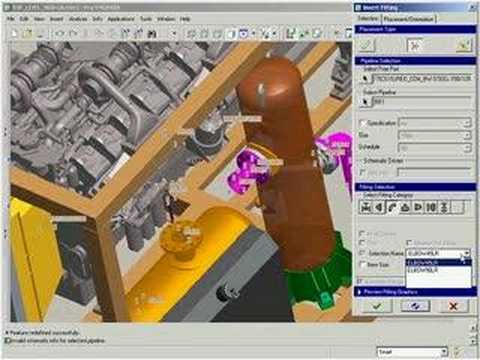The height and width of the screenshot is (360, 480).
Task: Select the fourth fitting category icon
Action: coord(405,207)
